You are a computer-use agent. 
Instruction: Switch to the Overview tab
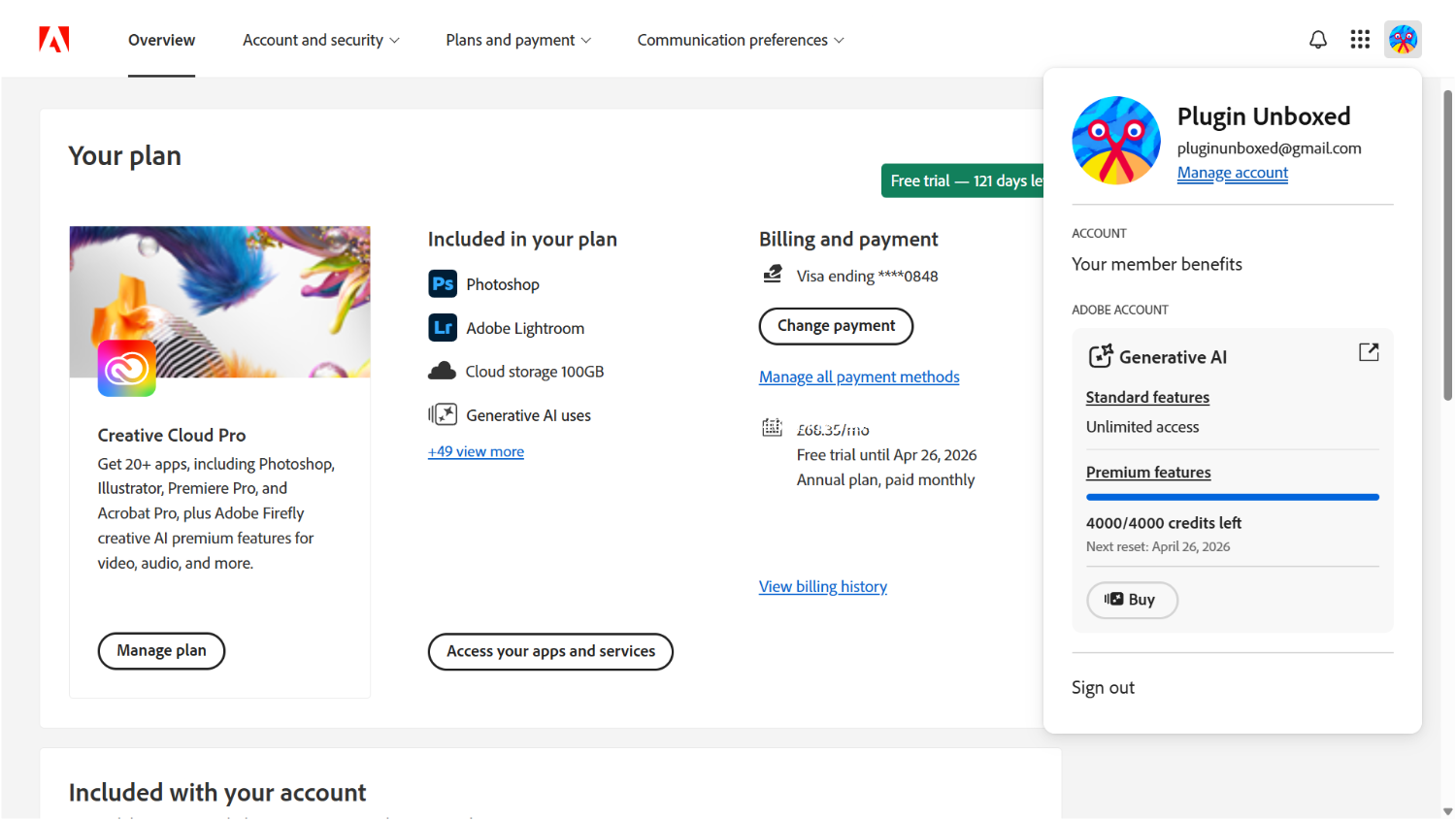click(x=161, y=40)
